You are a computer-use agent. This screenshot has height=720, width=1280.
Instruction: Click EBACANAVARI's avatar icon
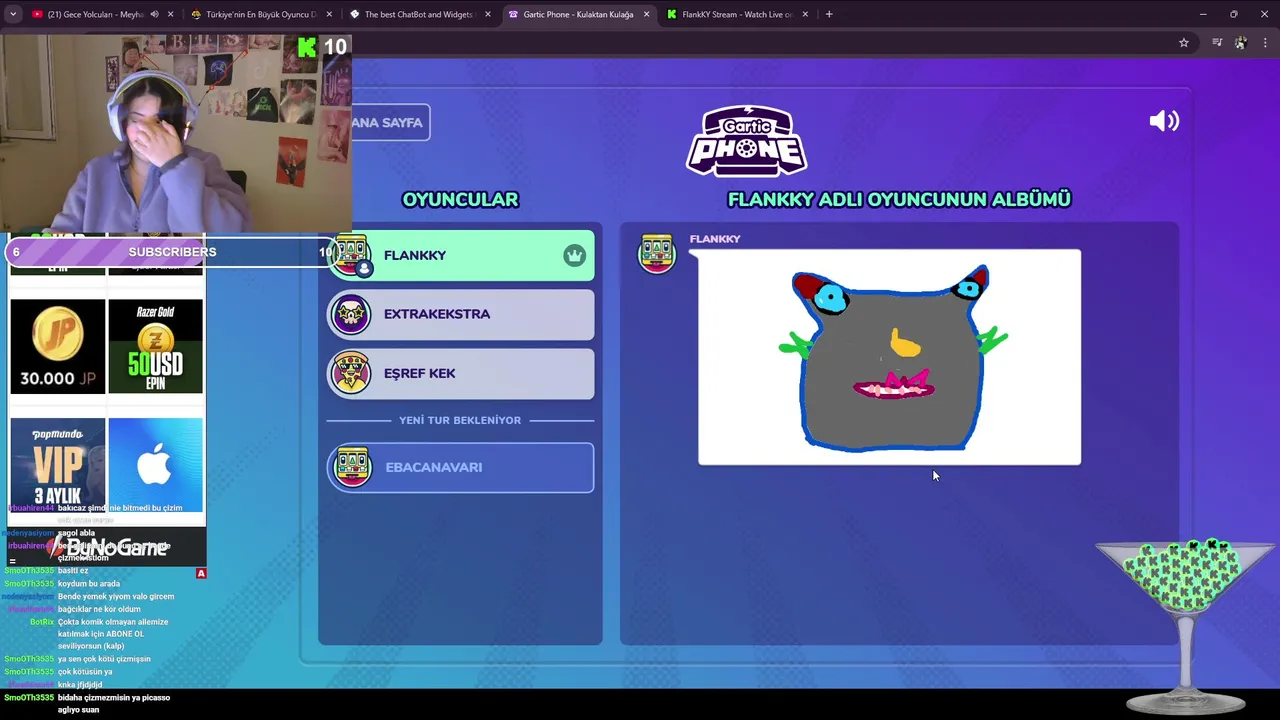coord(352,467)
